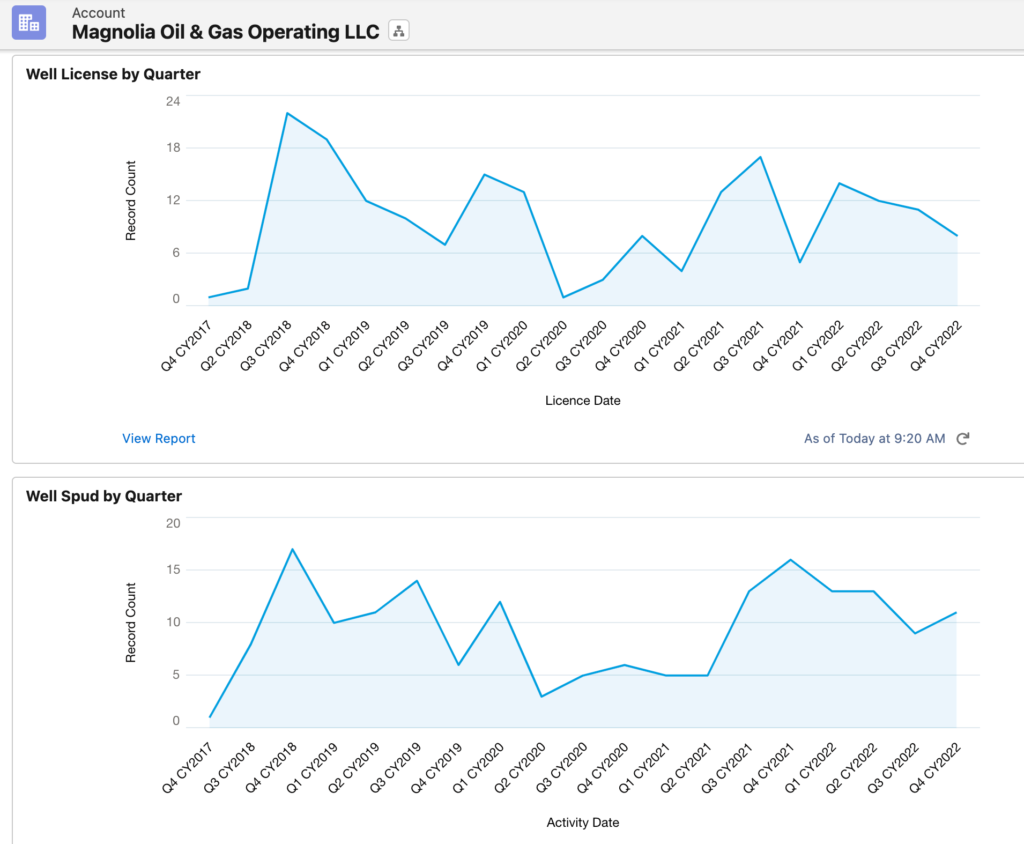Click Q4 CY2019 label on the Well License chart
The width and height of the screenshot is (1024, 844).
point(462,346)
